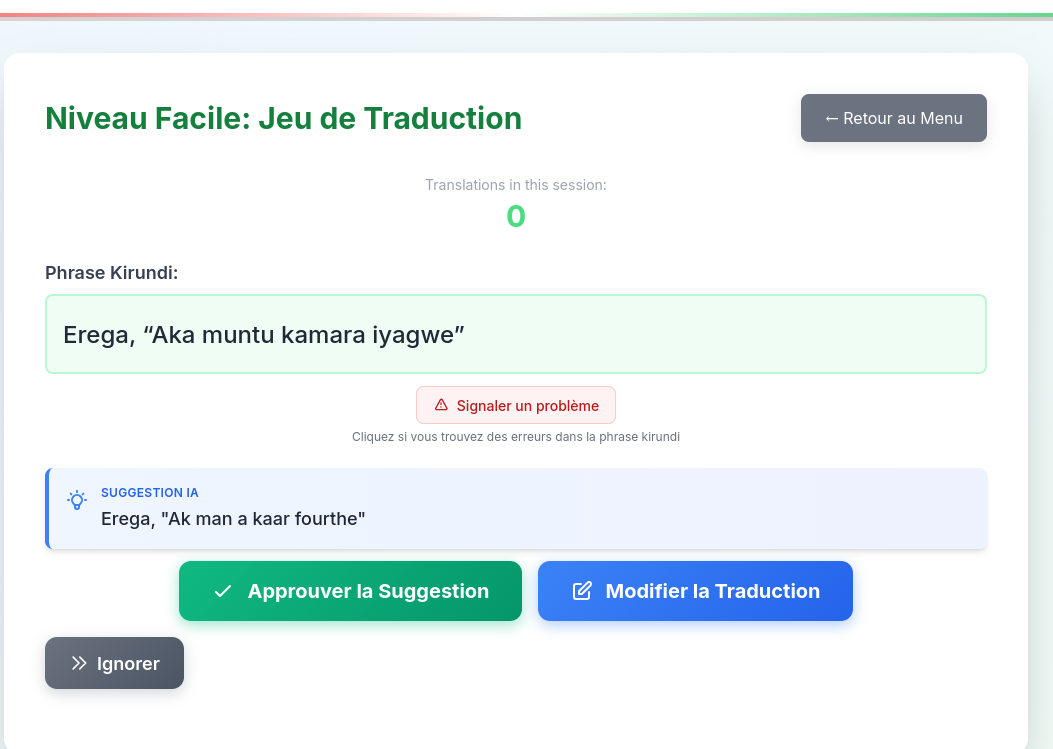Approve the AI suggestion
The width and height of the screenshot is (1053, 749).
point(350,591)
